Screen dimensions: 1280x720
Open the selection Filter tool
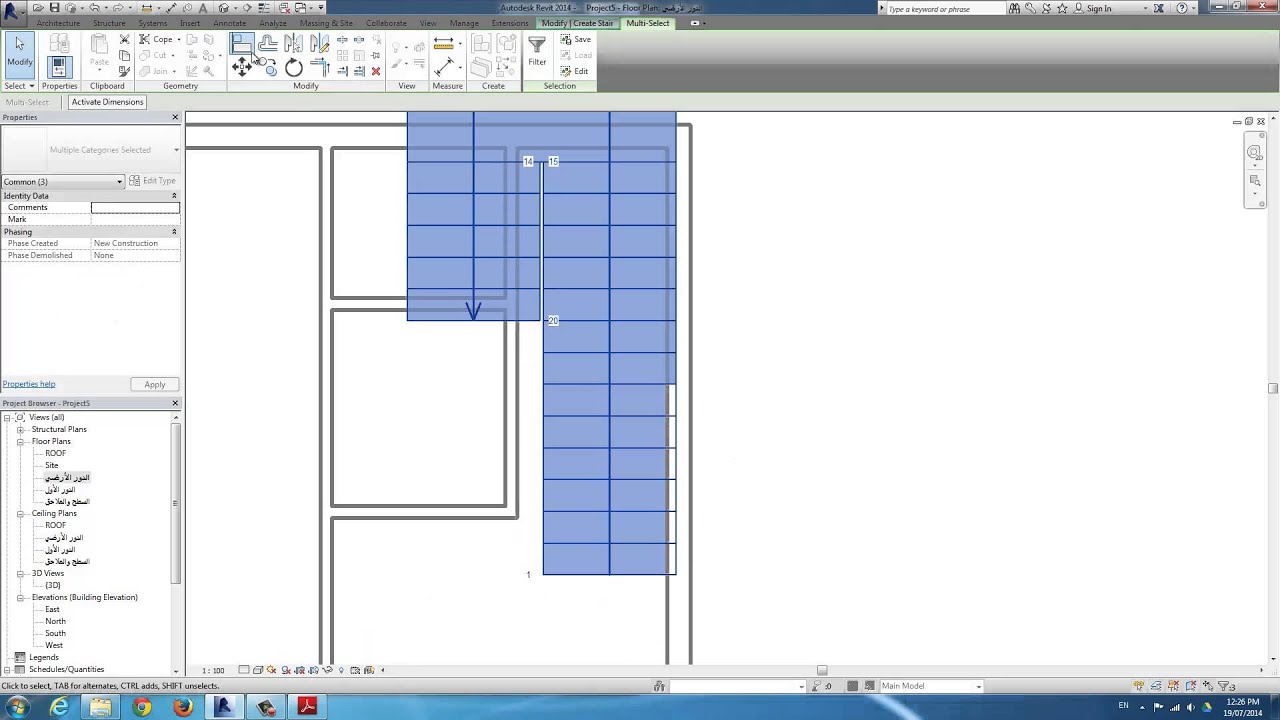(x=537, y=51)
